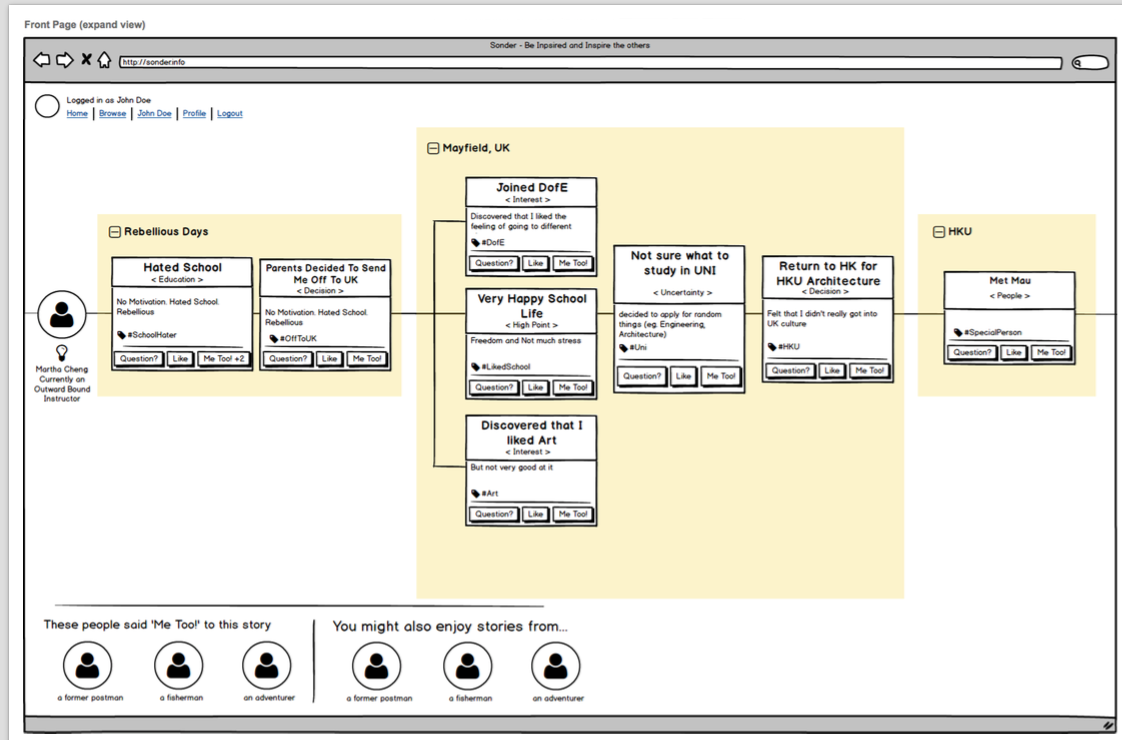The image size is (1122, 740).
Task: Click the #Art tag icon
Action: tap(475, 493)
